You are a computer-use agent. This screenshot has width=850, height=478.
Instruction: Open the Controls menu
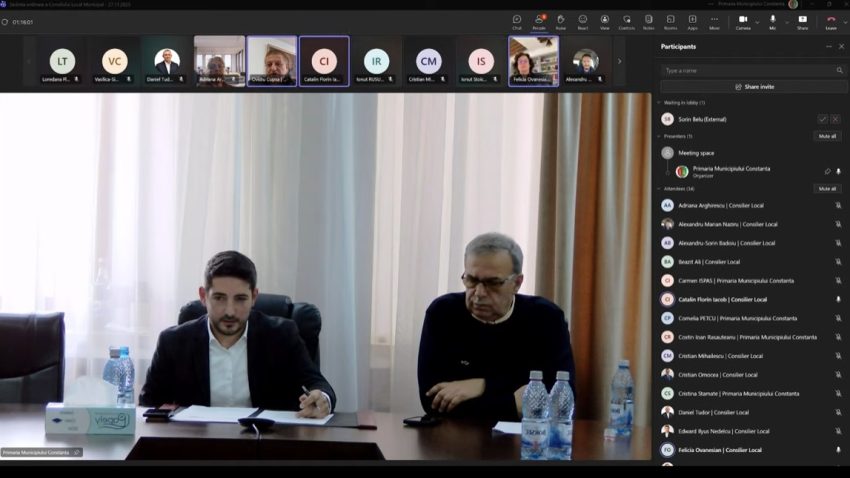pyautogui.click(x=627, y=22)
